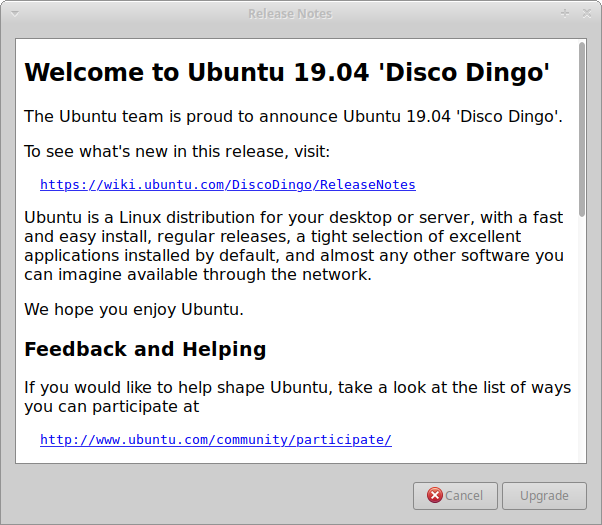This screenshot has height=525, width=602.
Task: Click the 'We hope you enjoy Ubuntu.' line
Action: tap(134, 310)
